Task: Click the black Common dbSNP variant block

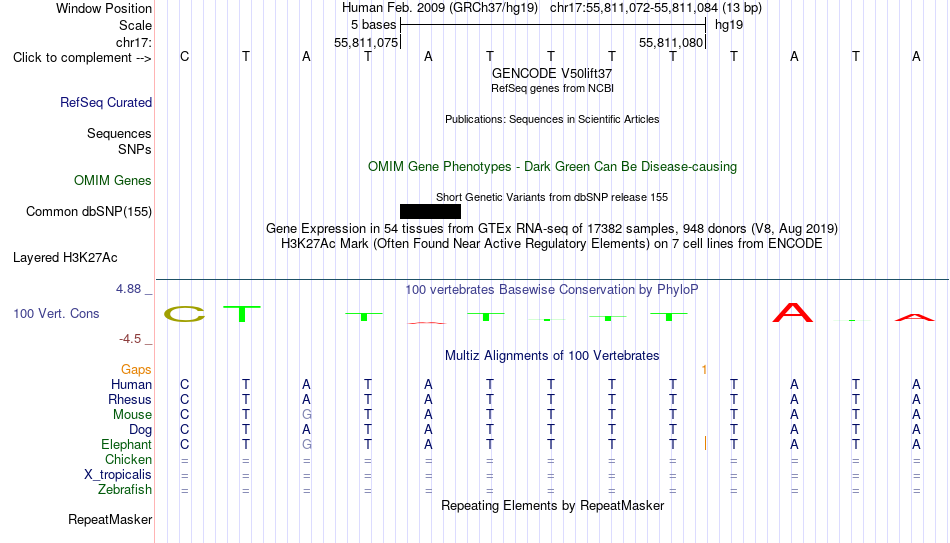Action: coord(430,212)
